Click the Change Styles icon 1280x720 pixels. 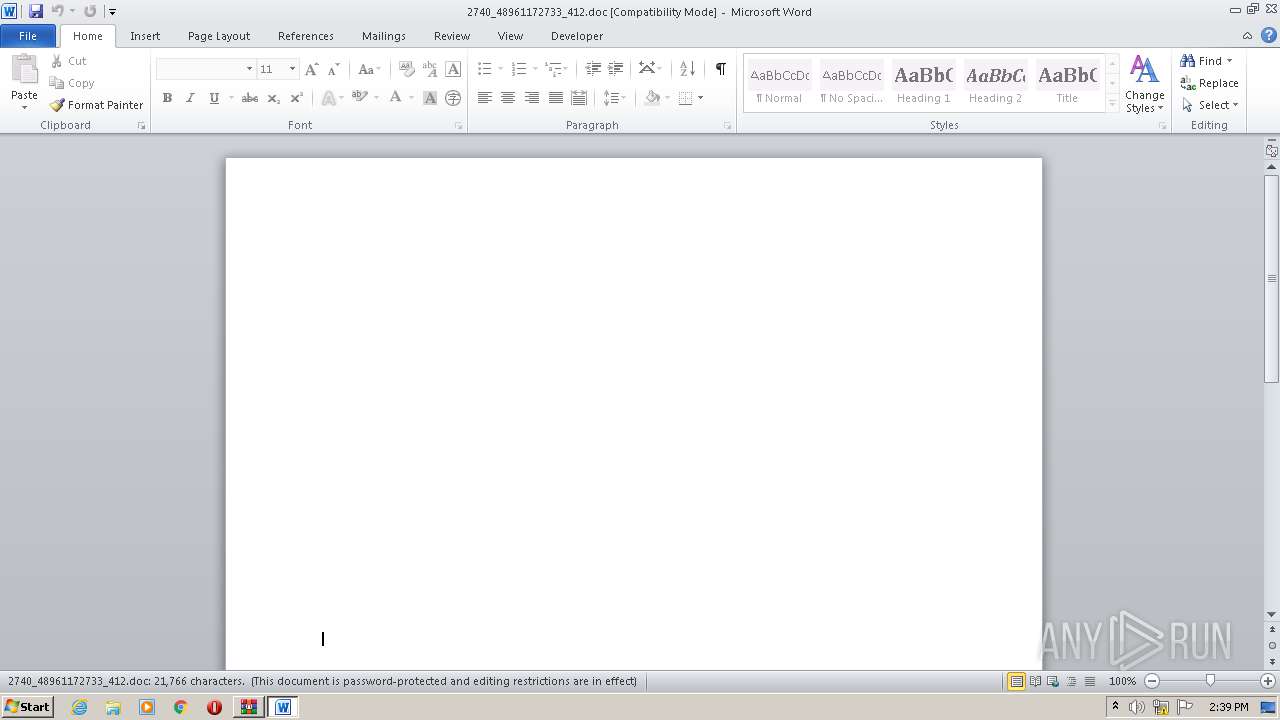[x=1145, y=84]
